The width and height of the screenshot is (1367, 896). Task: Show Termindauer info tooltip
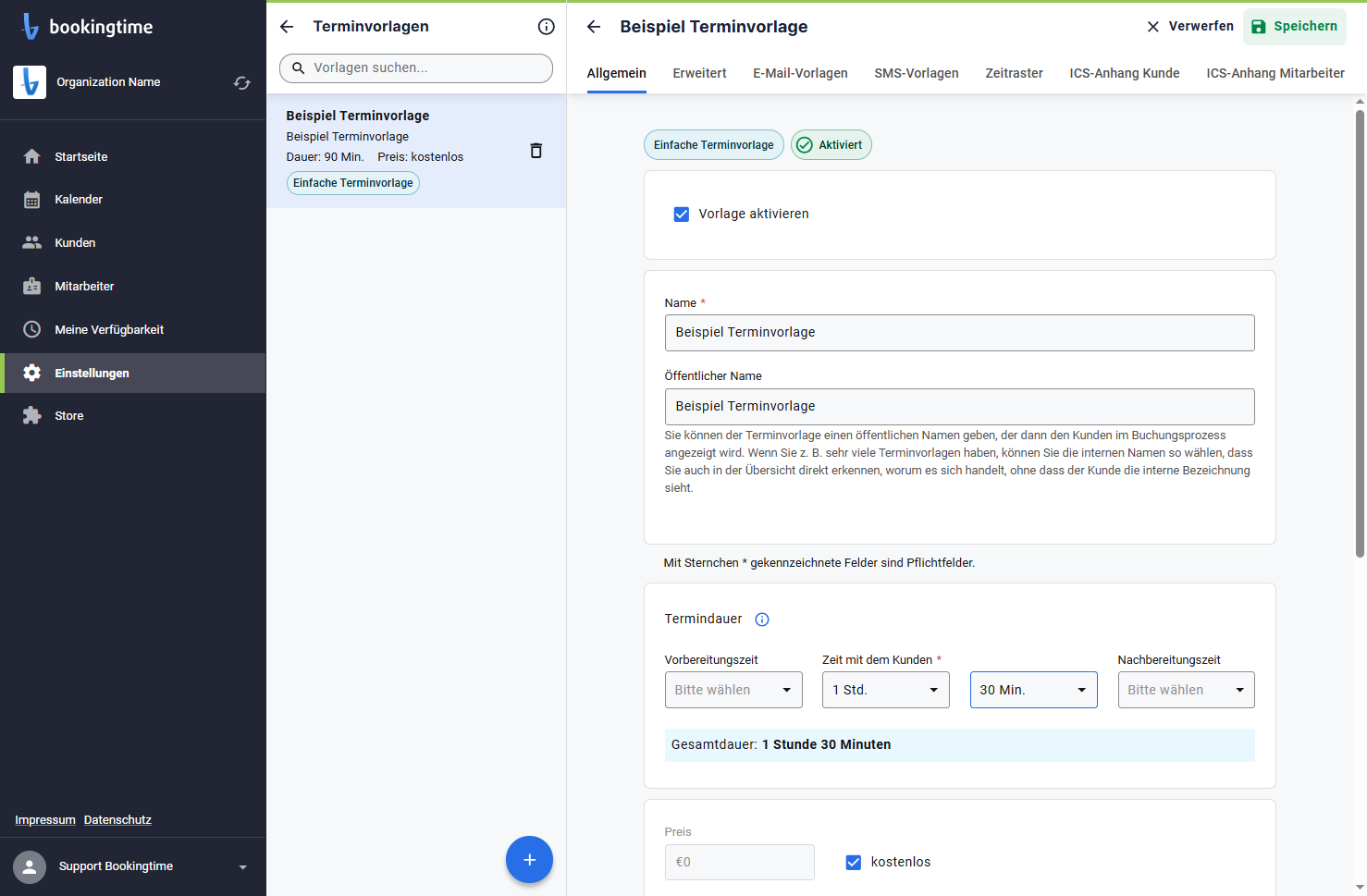pos(762,620)
